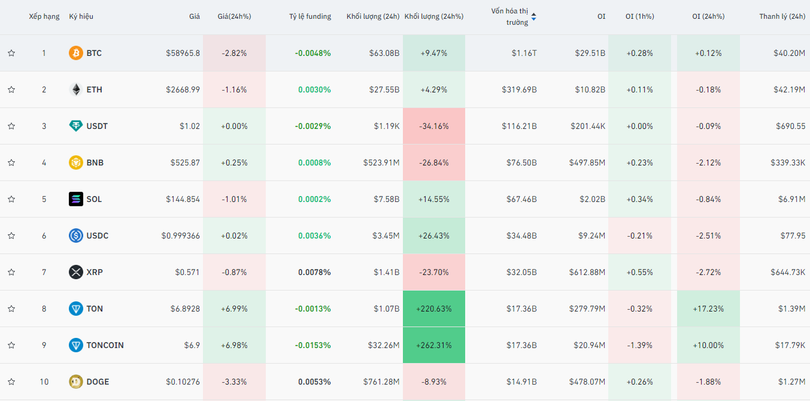Click the Thanh lý (24h) column header
The width and height of the screenshot is (810, 401).
(x=781, y=17)
